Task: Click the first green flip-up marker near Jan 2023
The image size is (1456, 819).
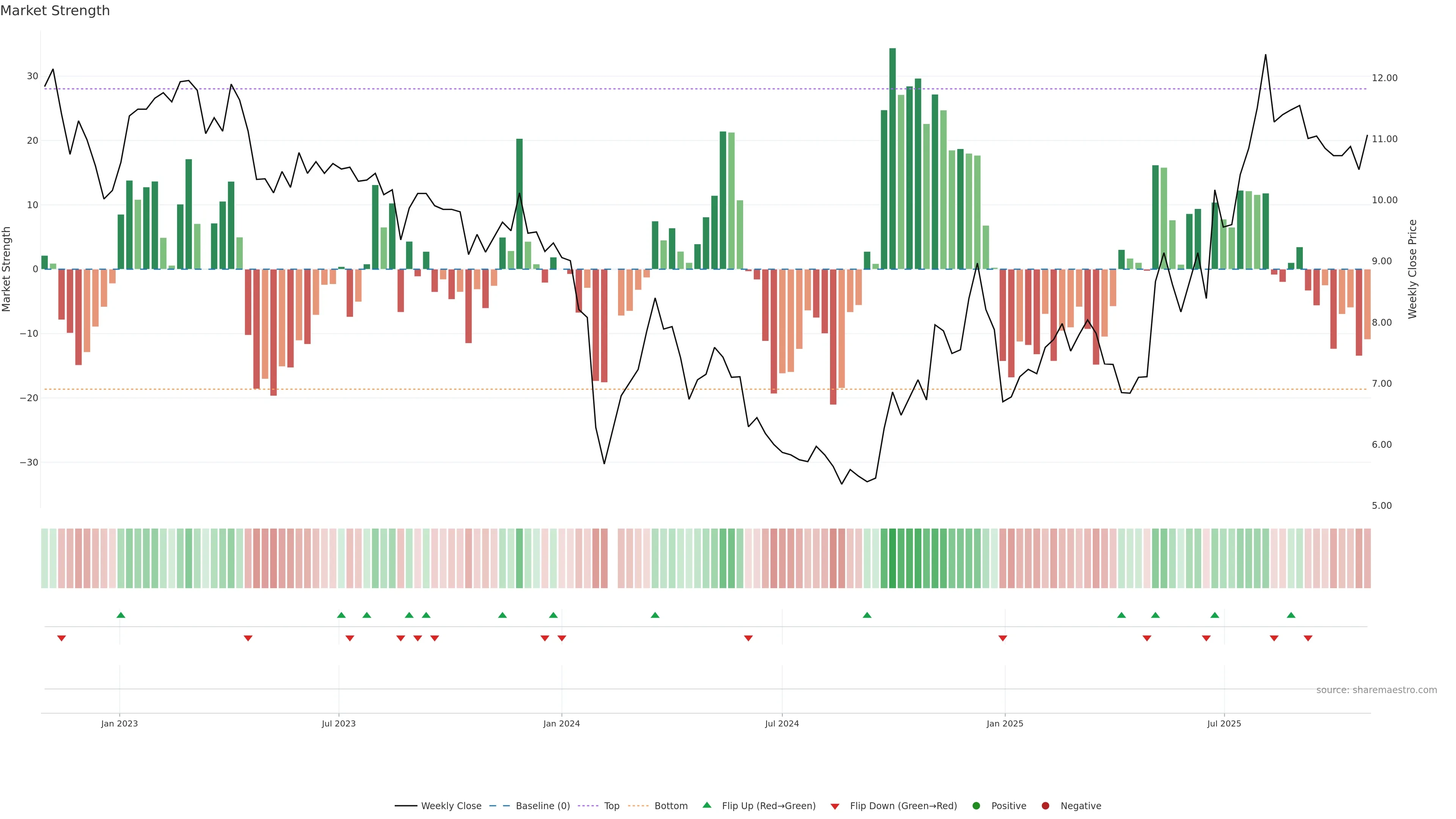Action: click(121, 615)
